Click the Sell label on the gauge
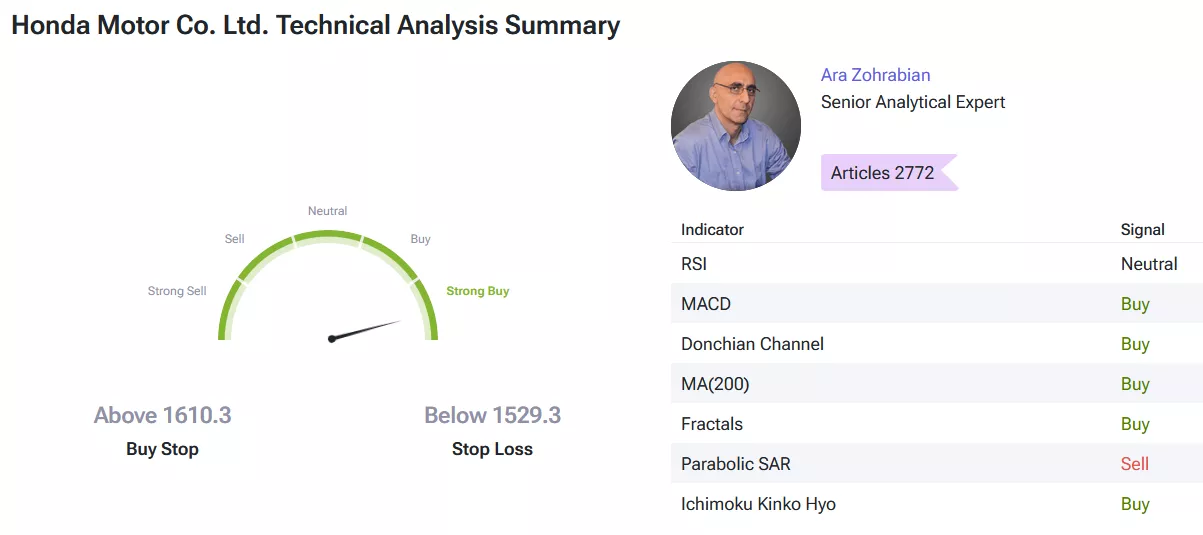 [x=235, y=239]
